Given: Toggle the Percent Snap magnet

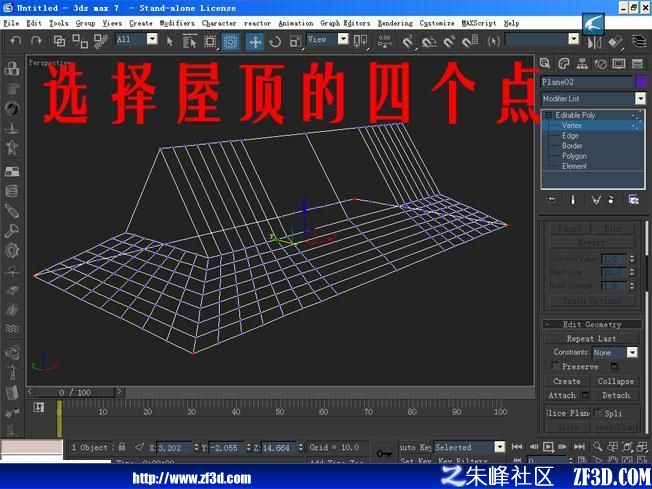Looking at the screenshot, I should [x=449, y=41].
